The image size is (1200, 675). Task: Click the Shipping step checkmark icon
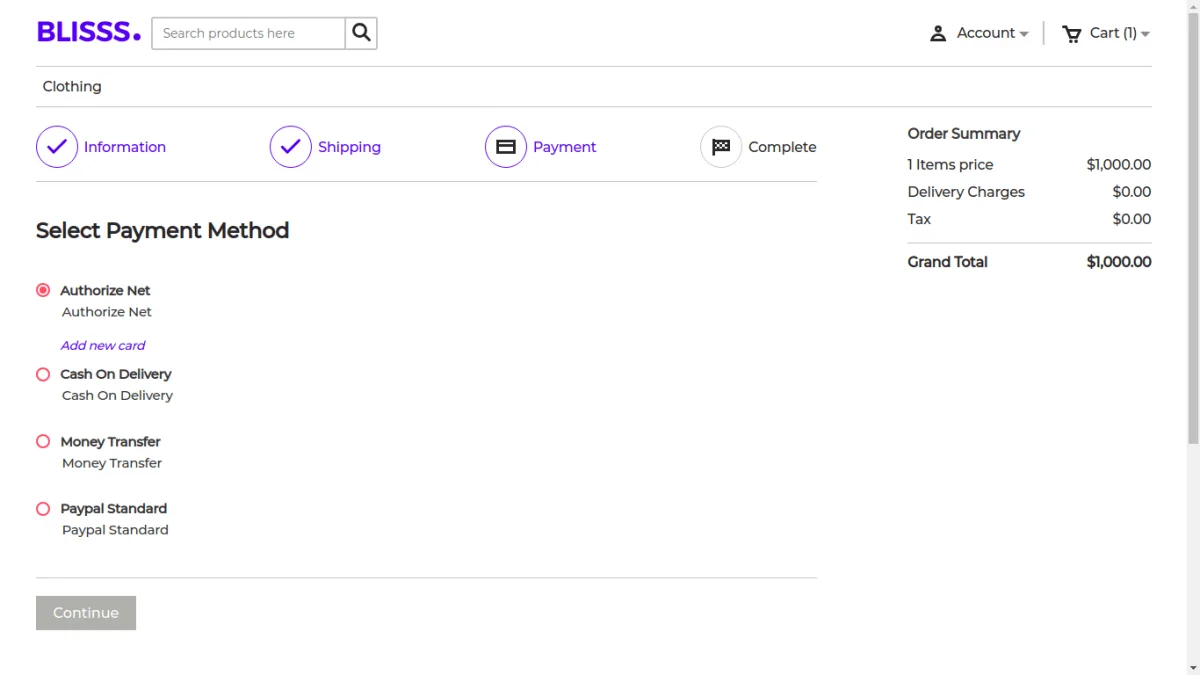click(290, 147)
